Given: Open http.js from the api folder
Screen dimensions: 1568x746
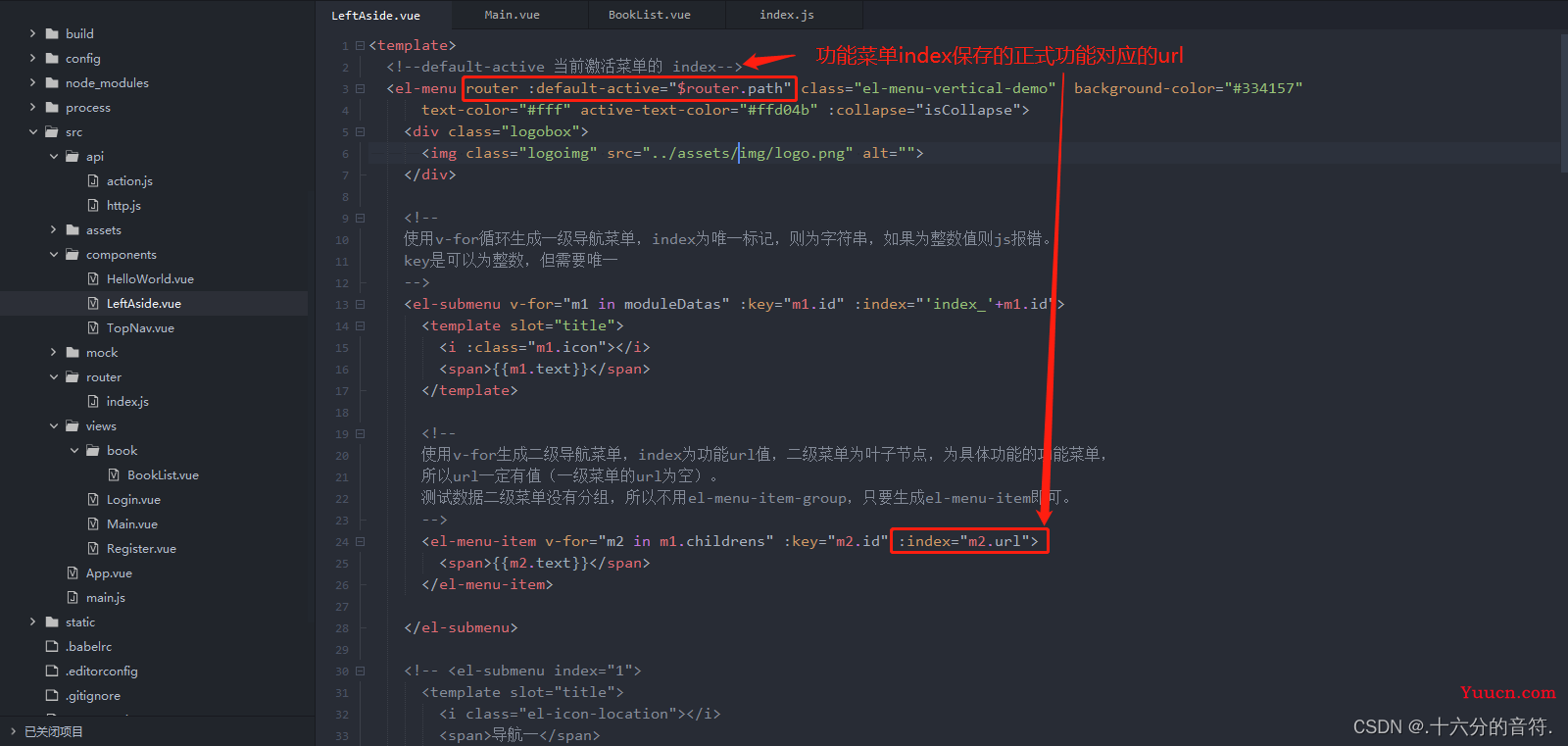Looking at the screenshot, I should click(123, 205).
